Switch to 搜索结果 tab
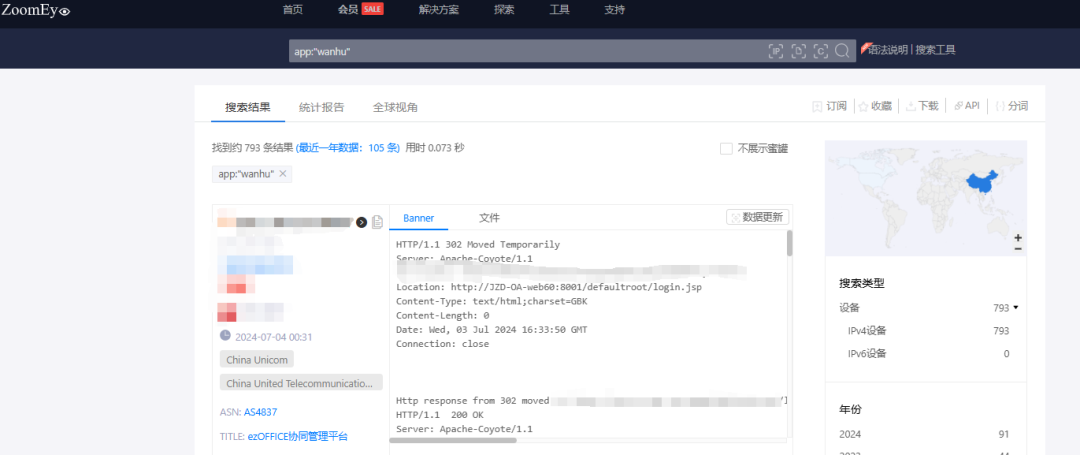The width and height of the screenshot is (1080, 455). tap(247, 107)
